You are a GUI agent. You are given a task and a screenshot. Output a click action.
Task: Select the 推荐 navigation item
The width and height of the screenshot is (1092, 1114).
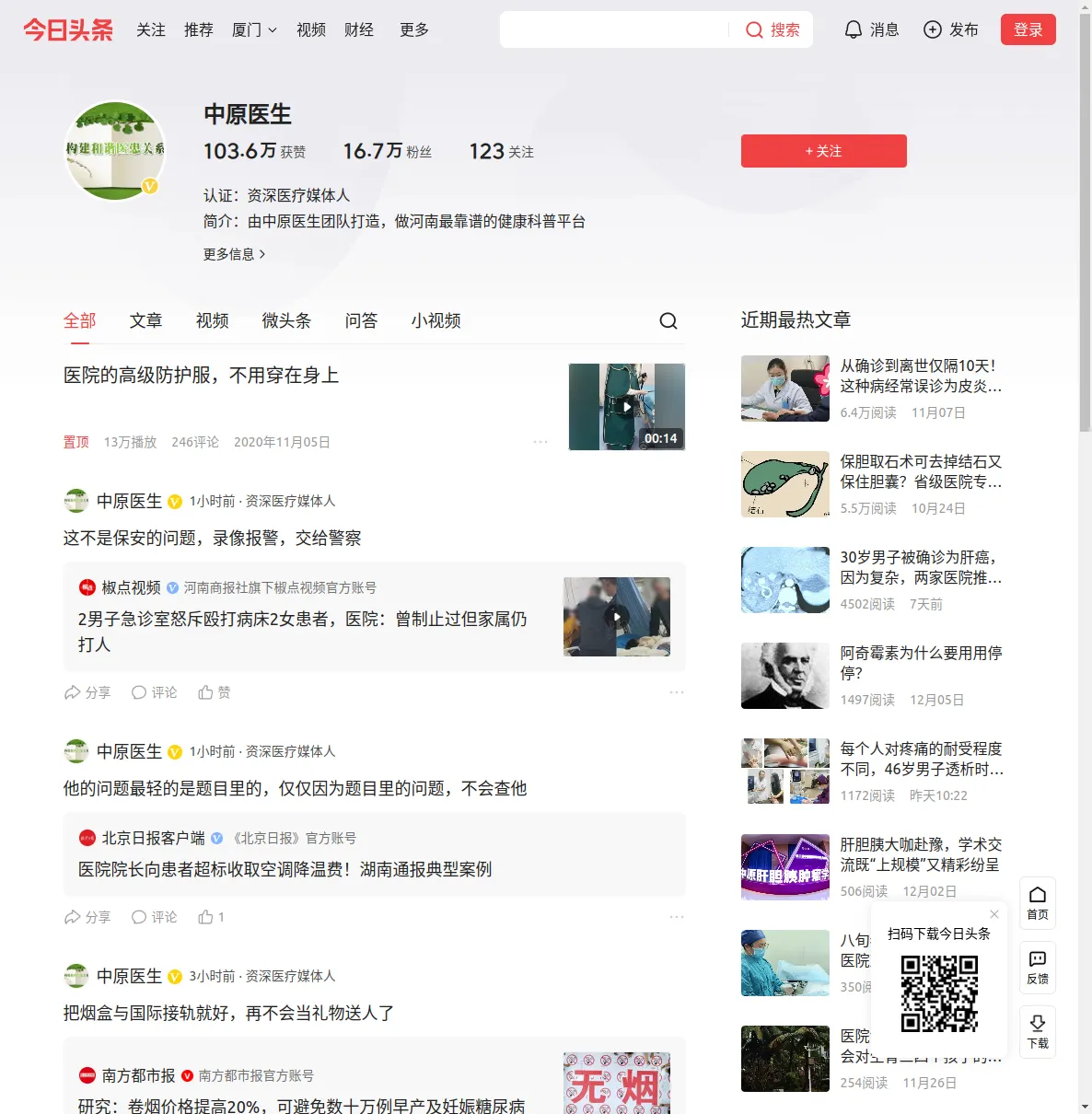pos(199,30)
